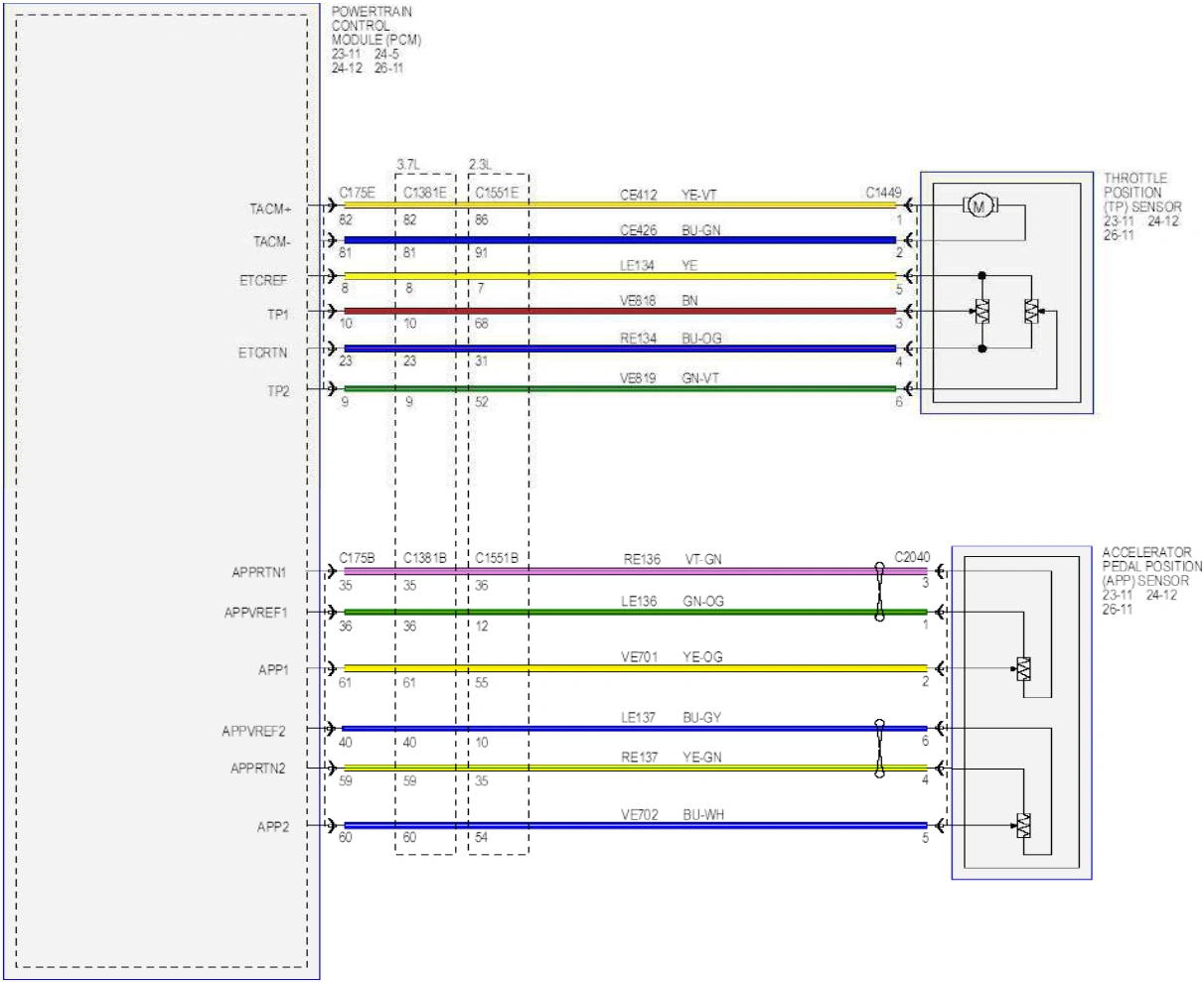Click circuit number VE702
1204x982 pixels.
642,814
